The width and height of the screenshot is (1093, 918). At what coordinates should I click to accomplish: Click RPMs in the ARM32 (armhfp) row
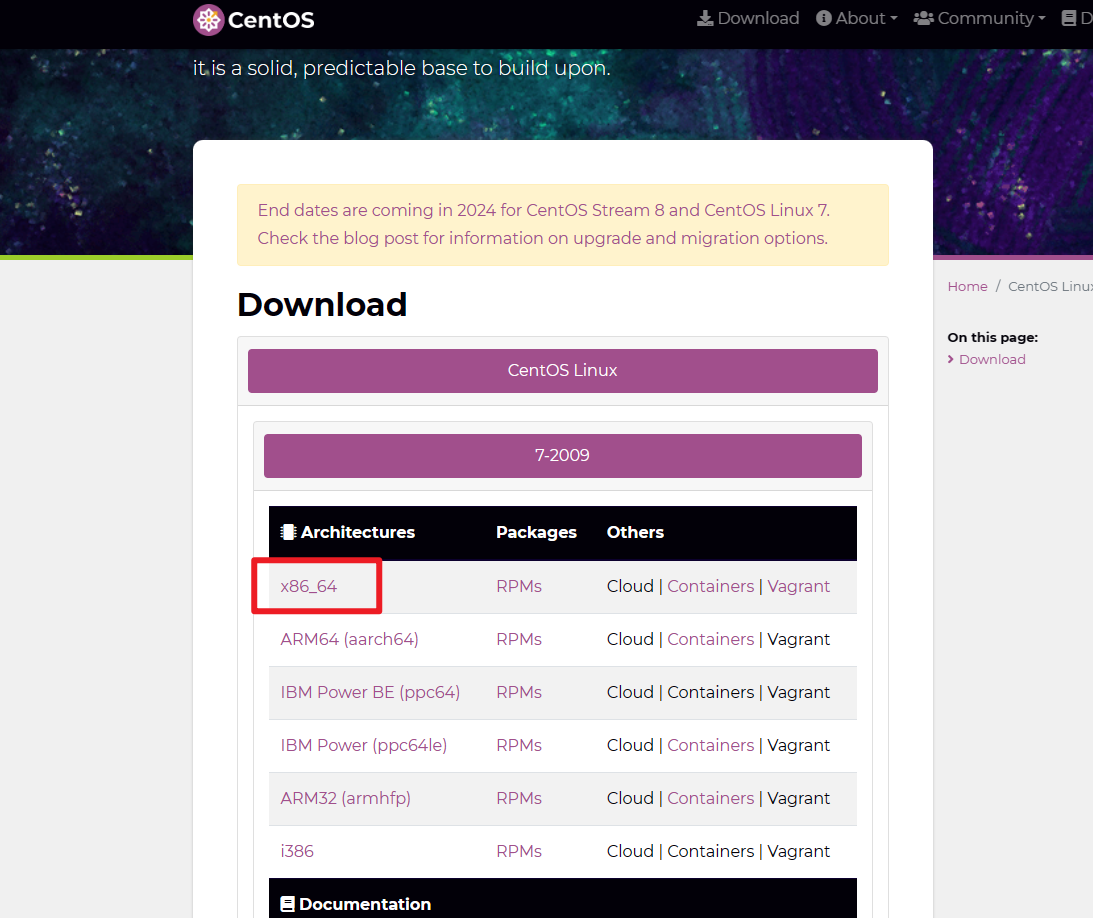(519, 798)
